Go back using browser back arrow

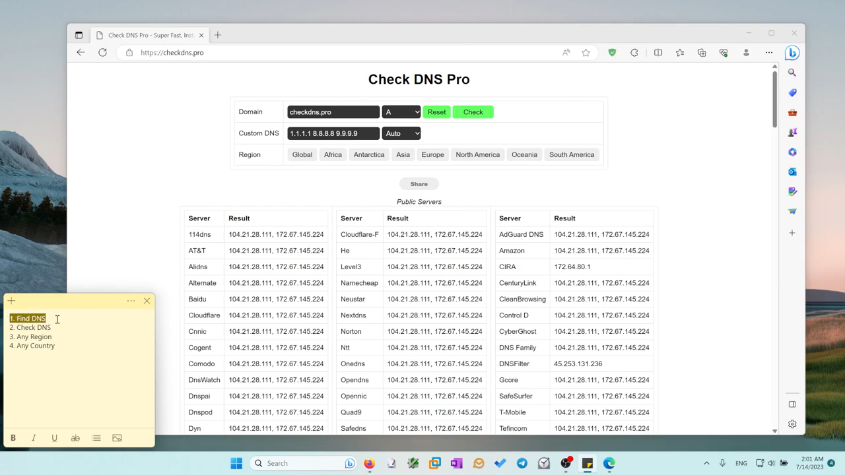point(81,52)
